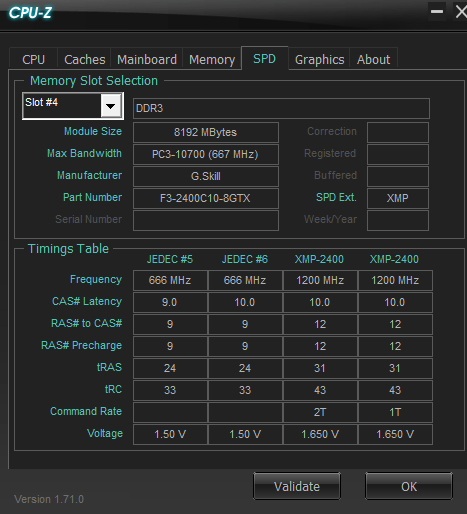The image size is (467, 514).
Task: Click JEDEC #5 tRAS value 24
Action: click(170, 368)
